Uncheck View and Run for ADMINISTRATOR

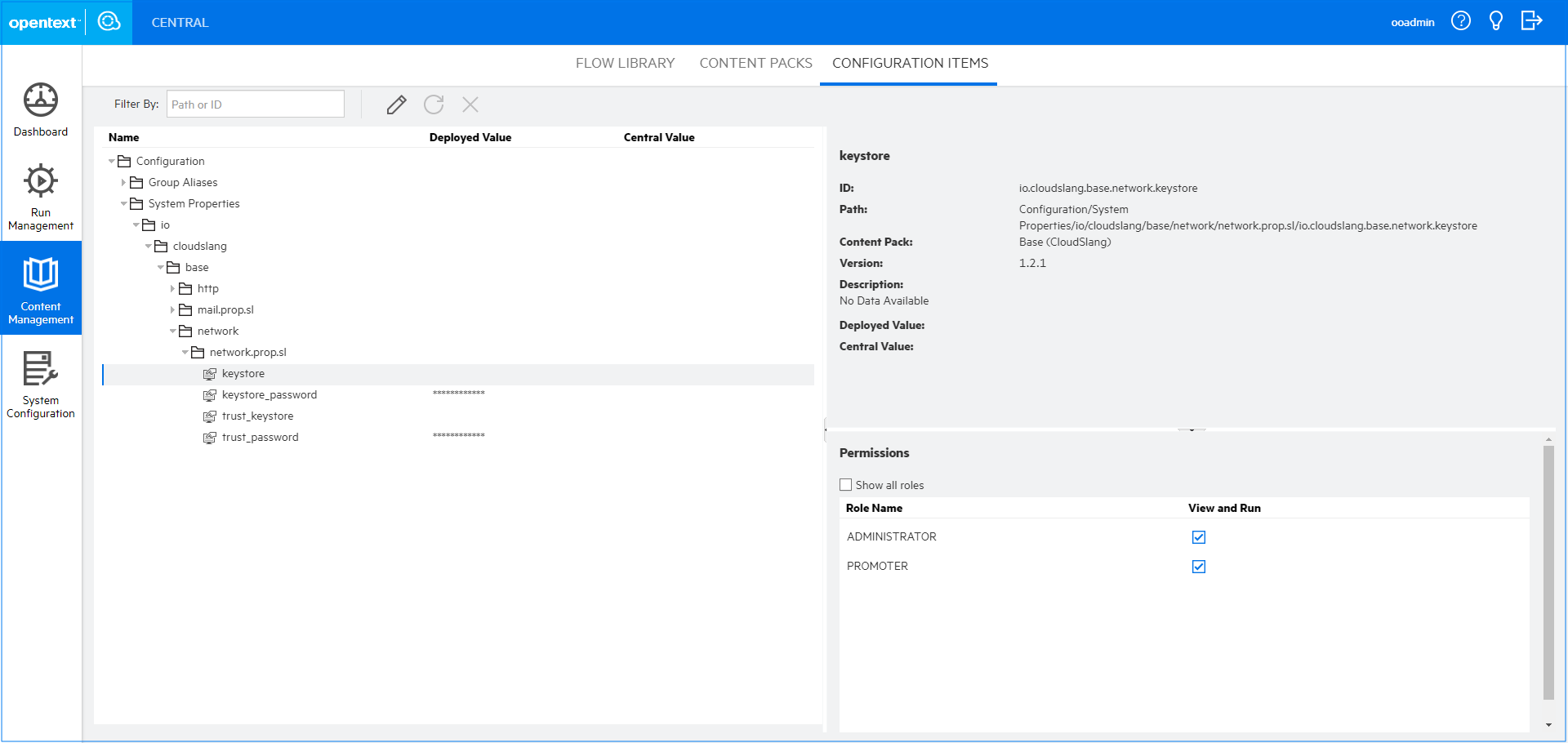1198,536
